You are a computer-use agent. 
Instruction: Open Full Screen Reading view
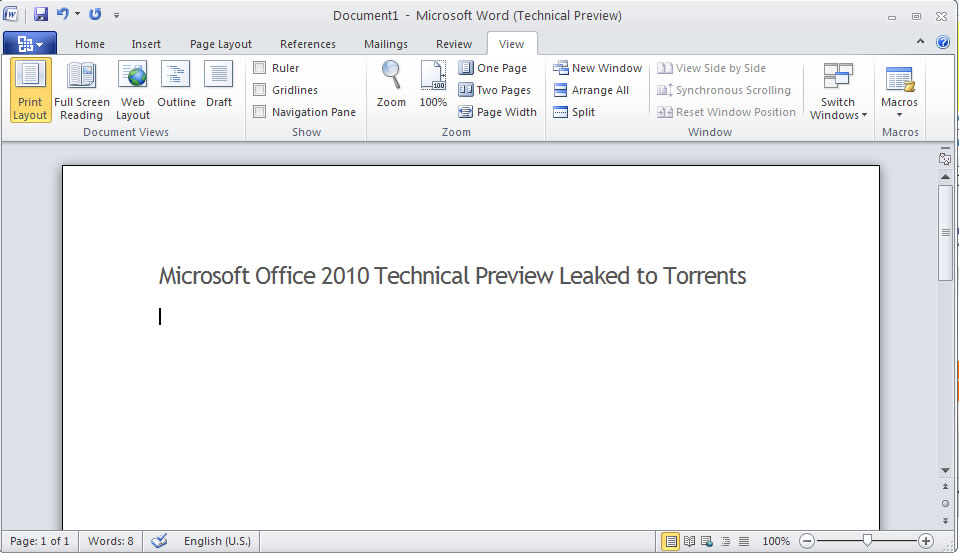tap(81, 91)
